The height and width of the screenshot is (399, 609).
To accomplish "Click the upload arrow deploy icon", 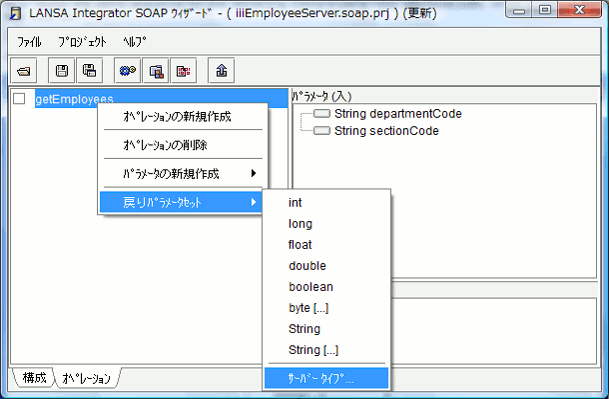I will (221, 71).
